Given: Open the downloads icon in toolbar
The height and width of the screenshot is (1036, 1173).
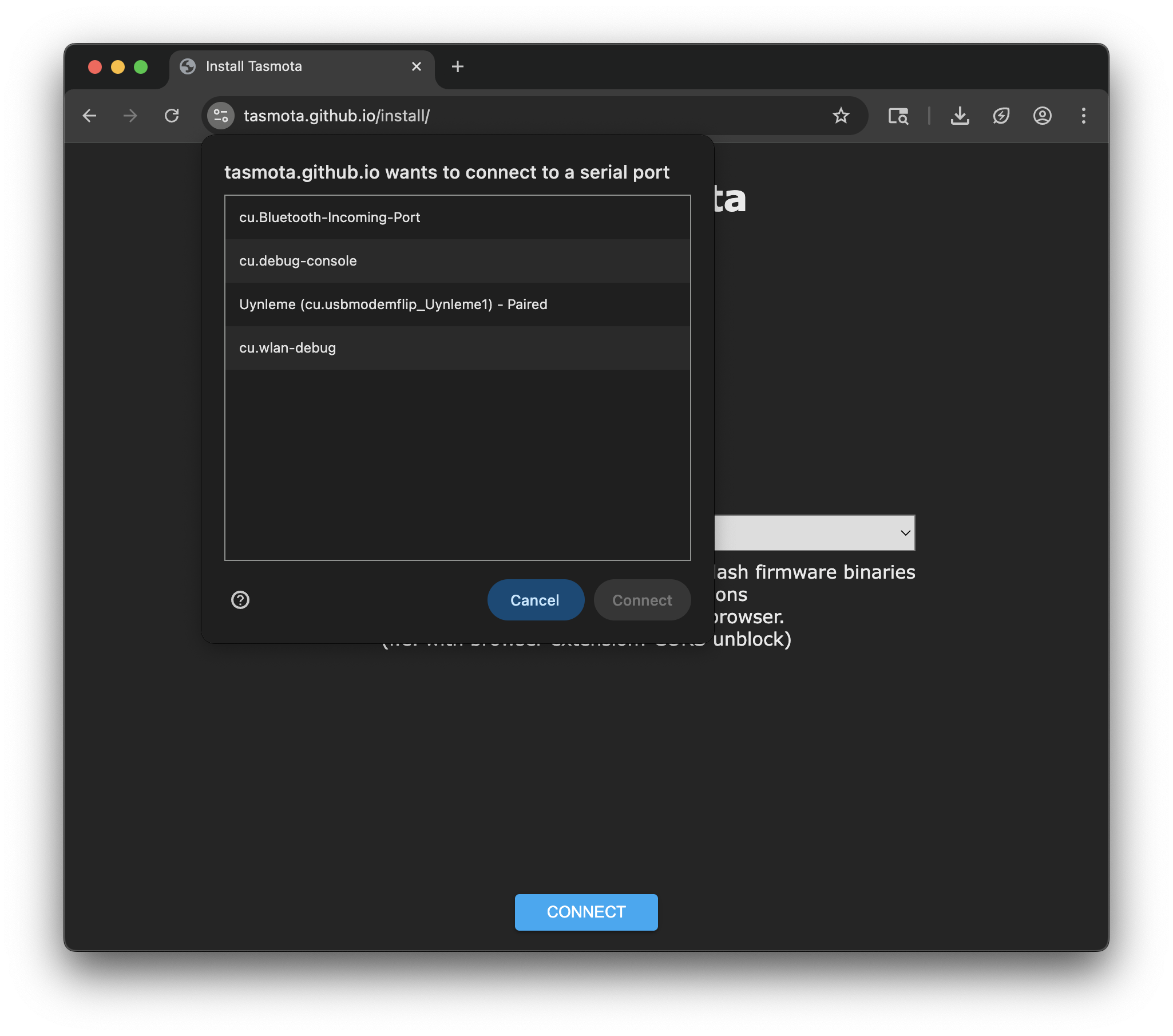Looking at the screenshot, I should point(960,116).
